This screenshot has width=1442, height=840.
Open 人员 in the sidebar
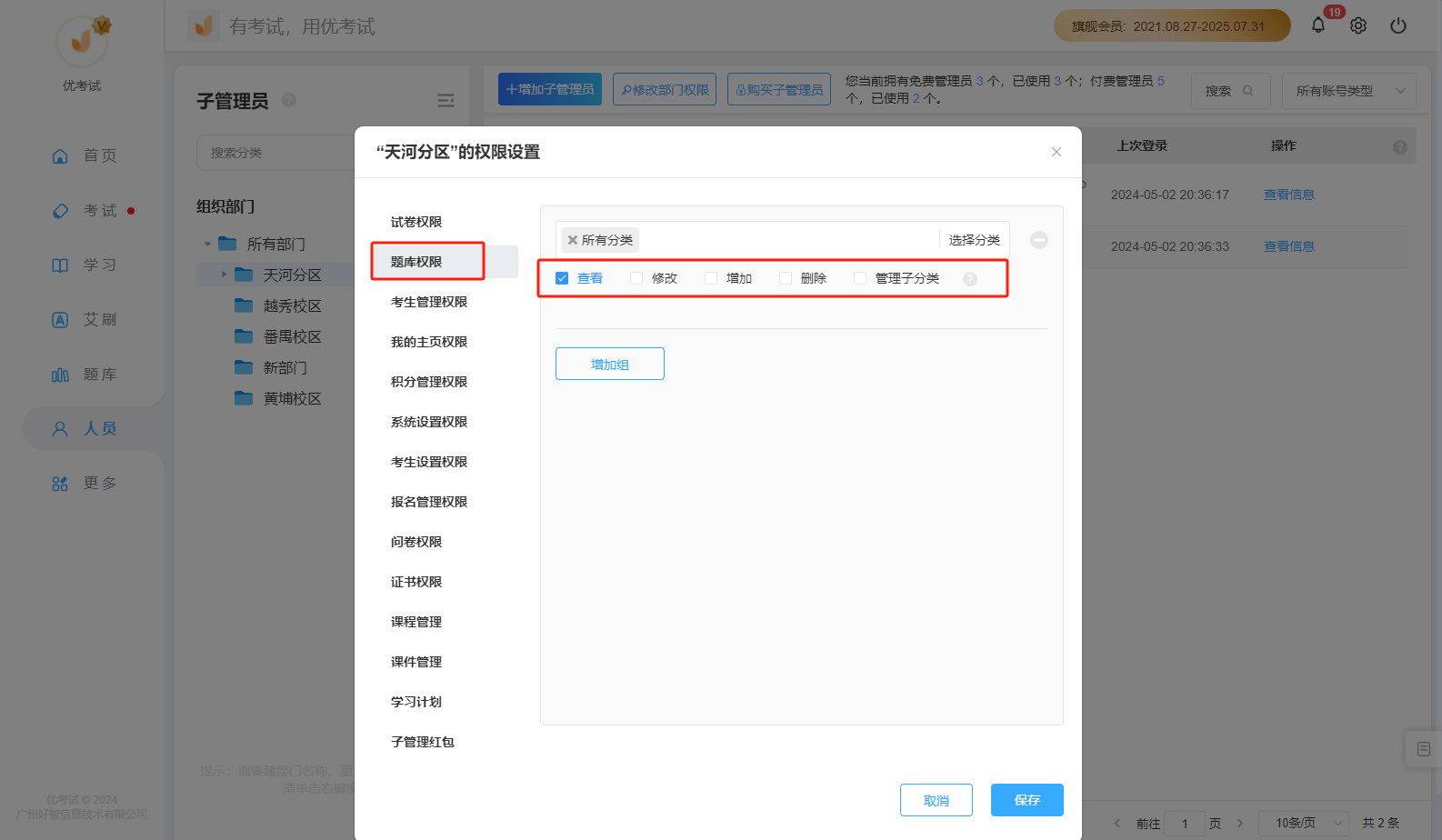tap(84, 428)
